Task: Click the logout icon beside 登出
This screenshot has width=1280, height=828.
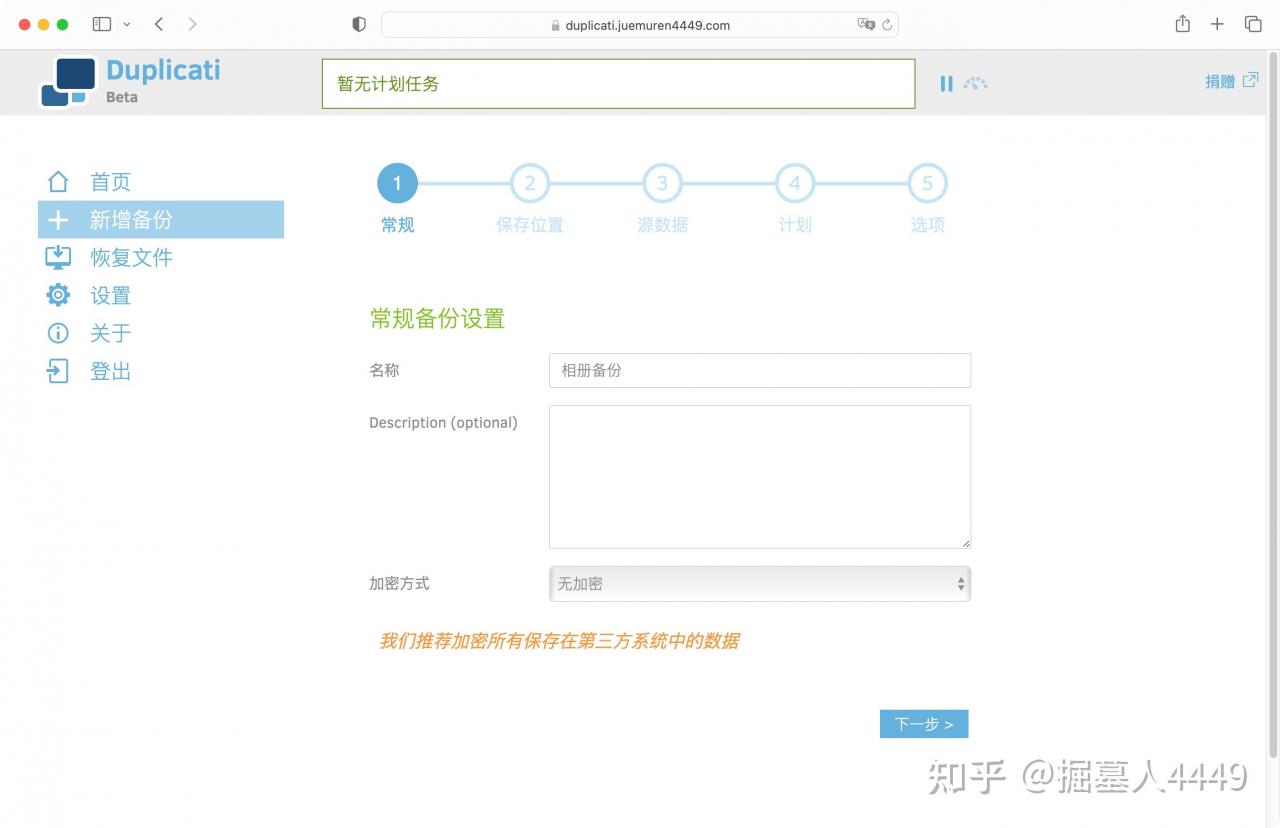Action: [x=58, y=371]
